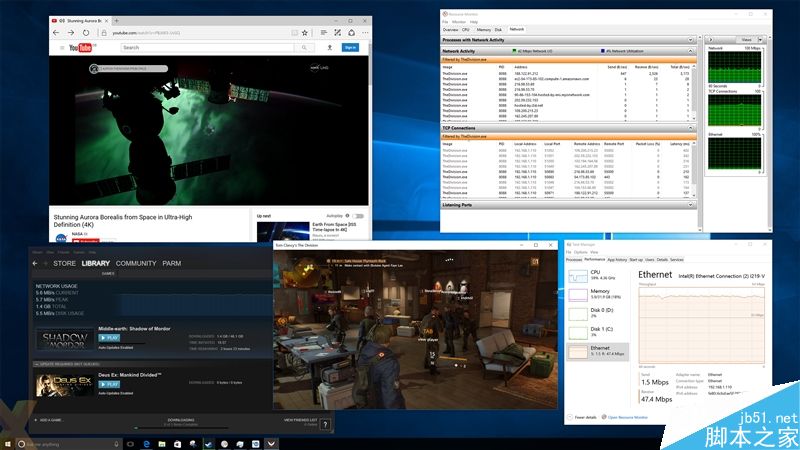
Task: Go forward in the Edge browser
Action: click(x=71, y=33)
